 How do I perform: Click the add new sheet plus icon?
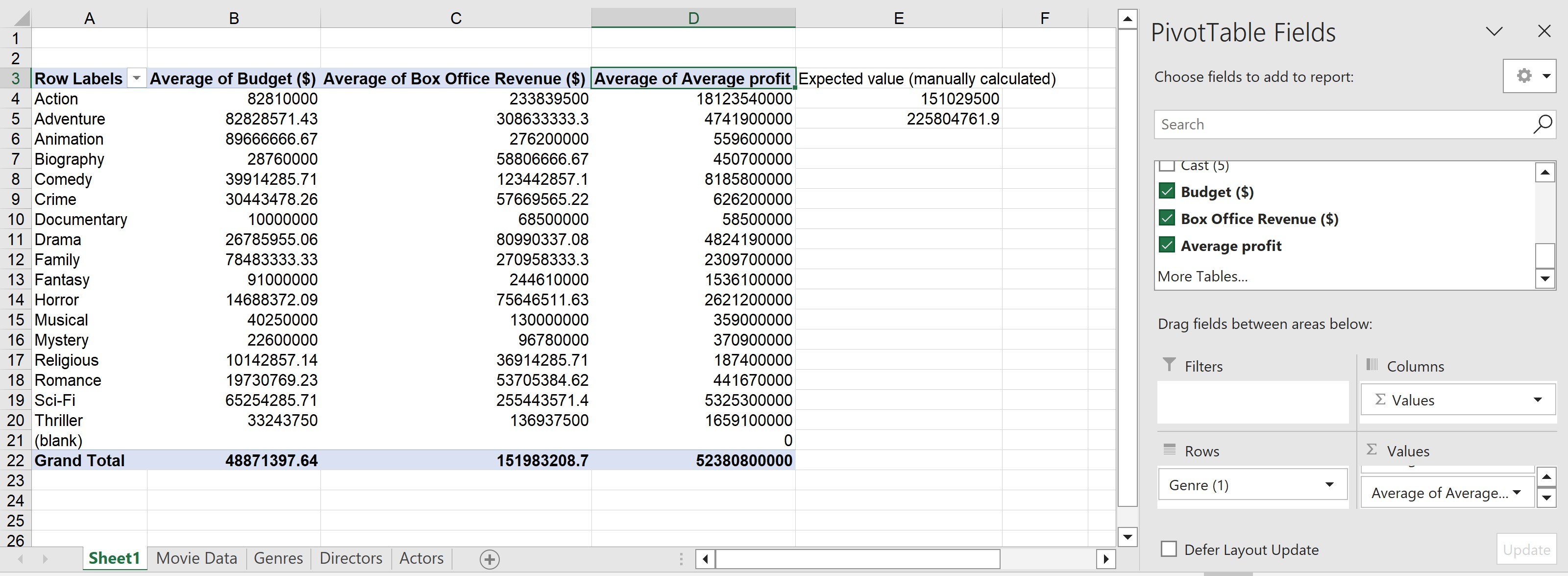(490, 559)
